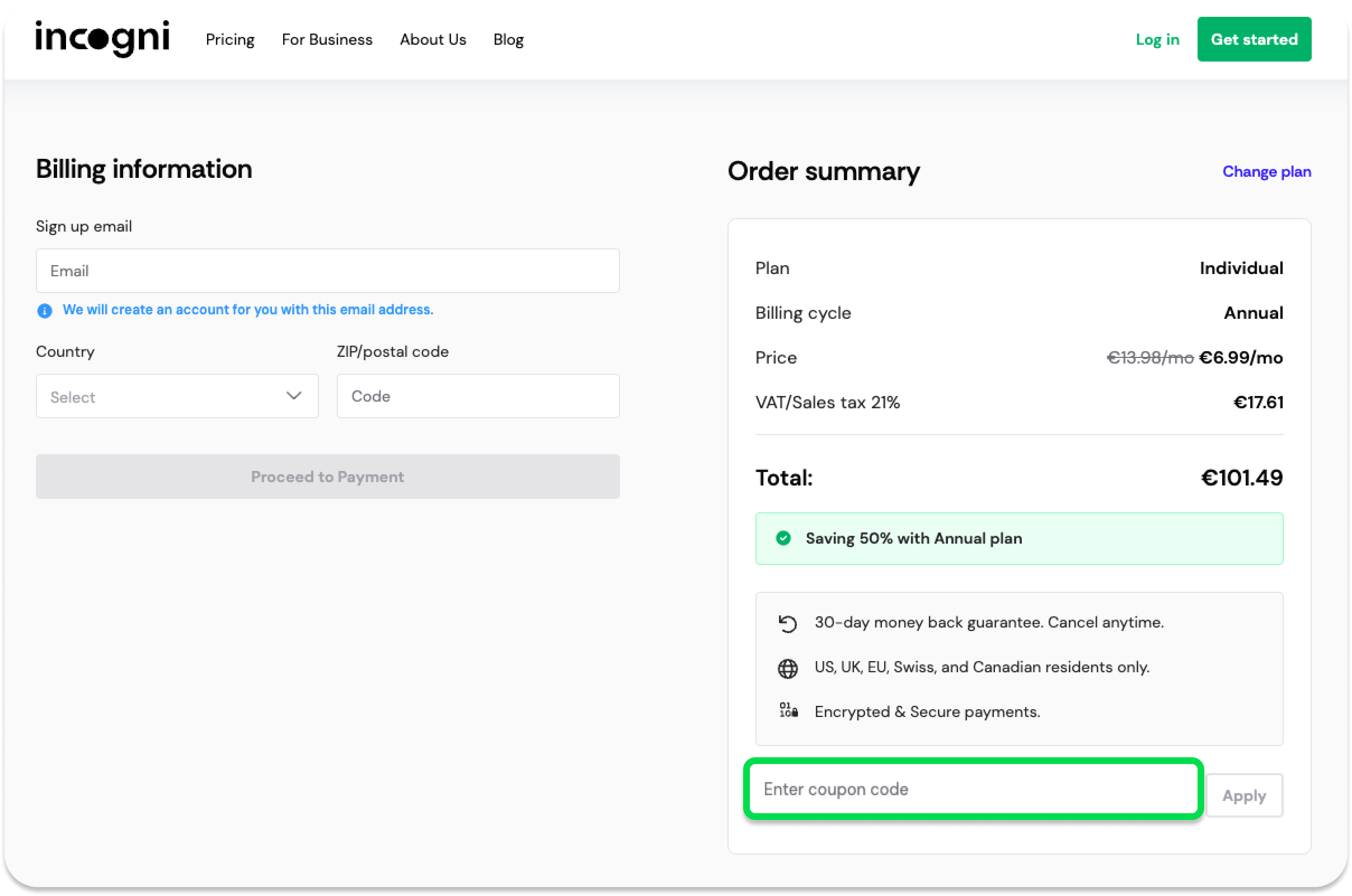1352x896 pixels.
Task: Click the Apply coupon button
Action: [1244, 795]
